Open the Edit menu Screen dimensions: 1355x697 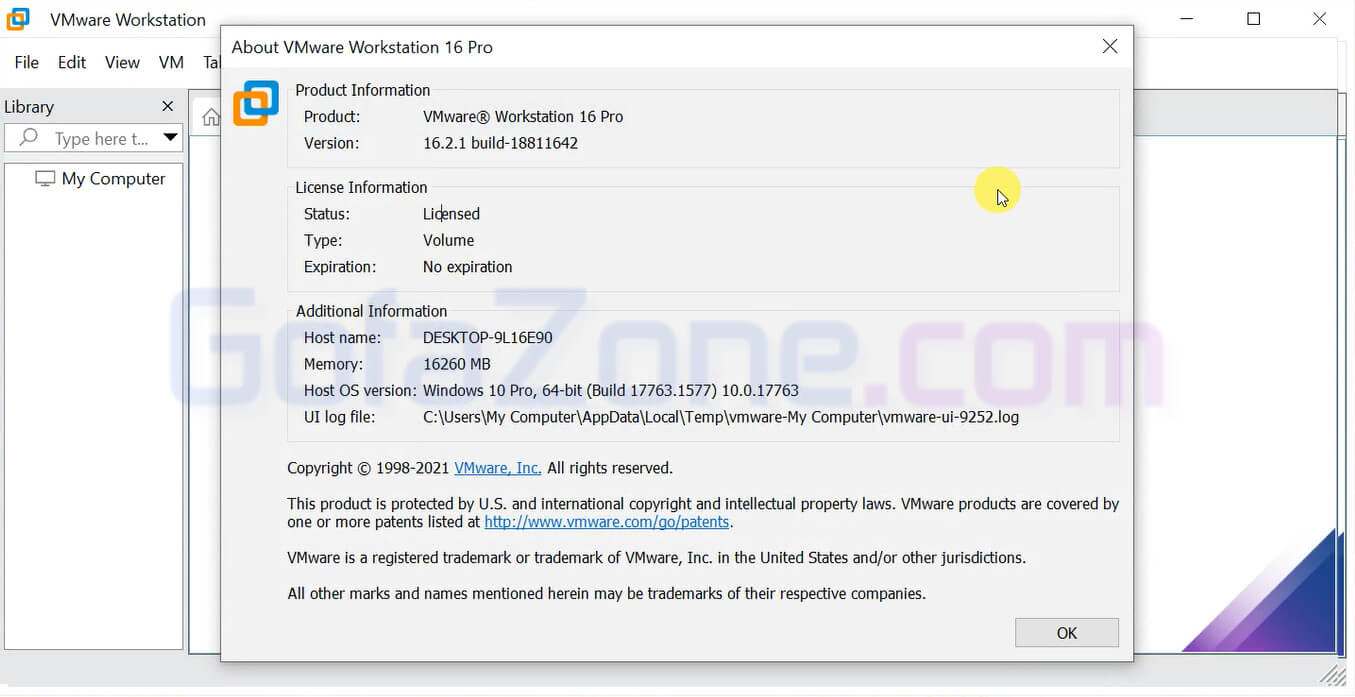pyautogui.click(x=72, y=62)
